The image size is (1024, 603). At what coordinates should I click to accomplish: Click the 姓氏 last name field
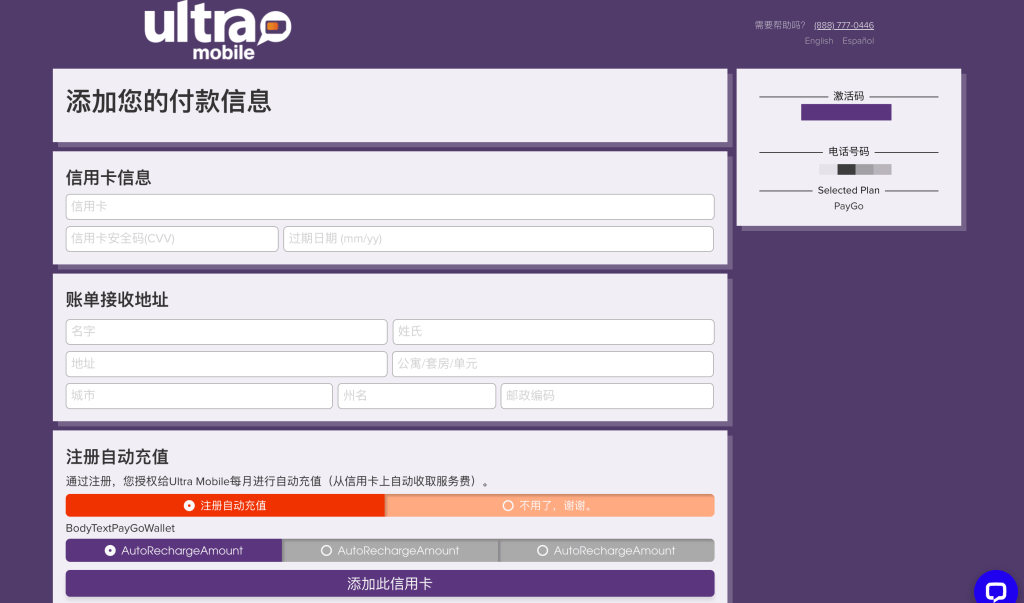click(x=553, y=332)
